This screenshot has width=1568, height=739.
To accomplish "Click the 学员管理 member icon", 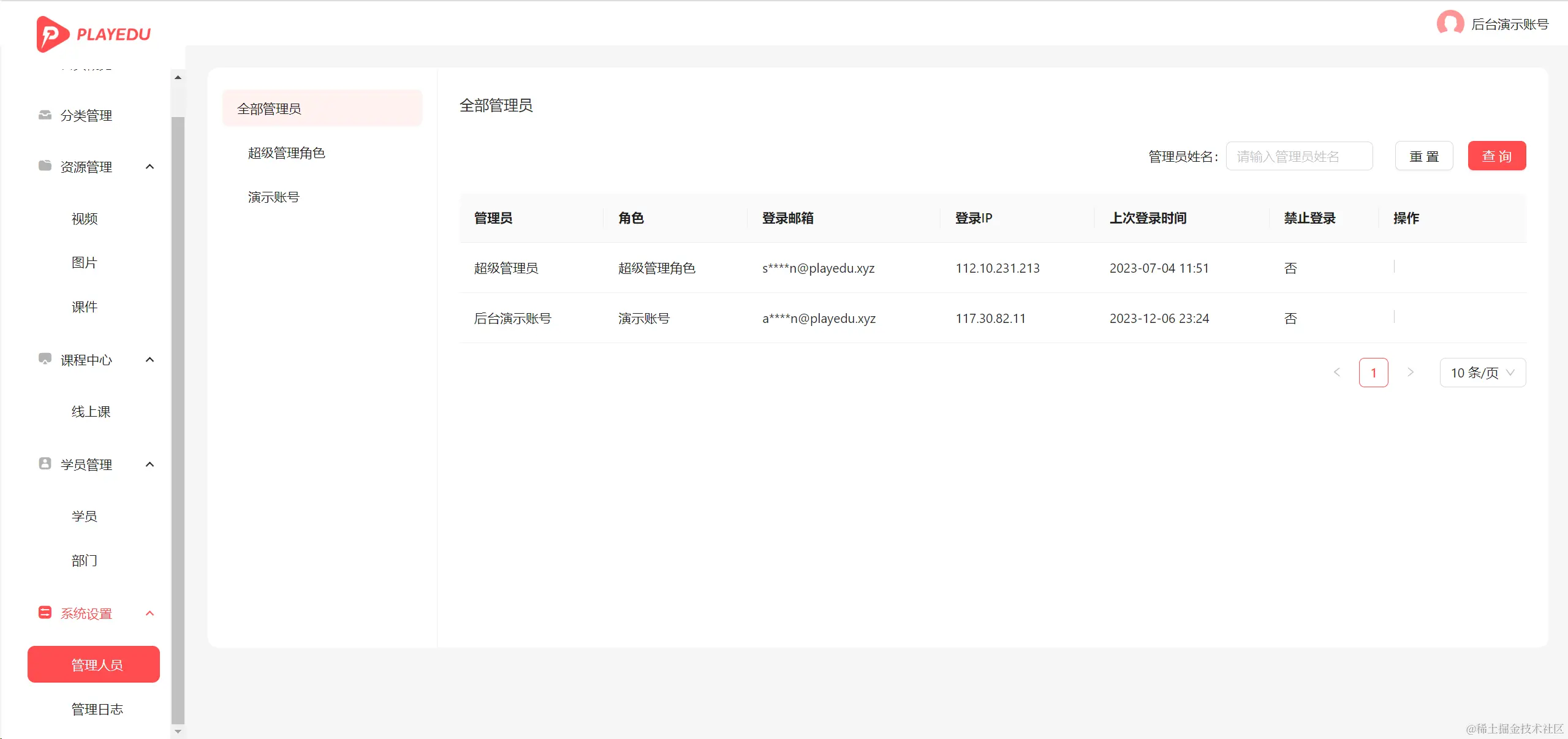I will 44,464.
